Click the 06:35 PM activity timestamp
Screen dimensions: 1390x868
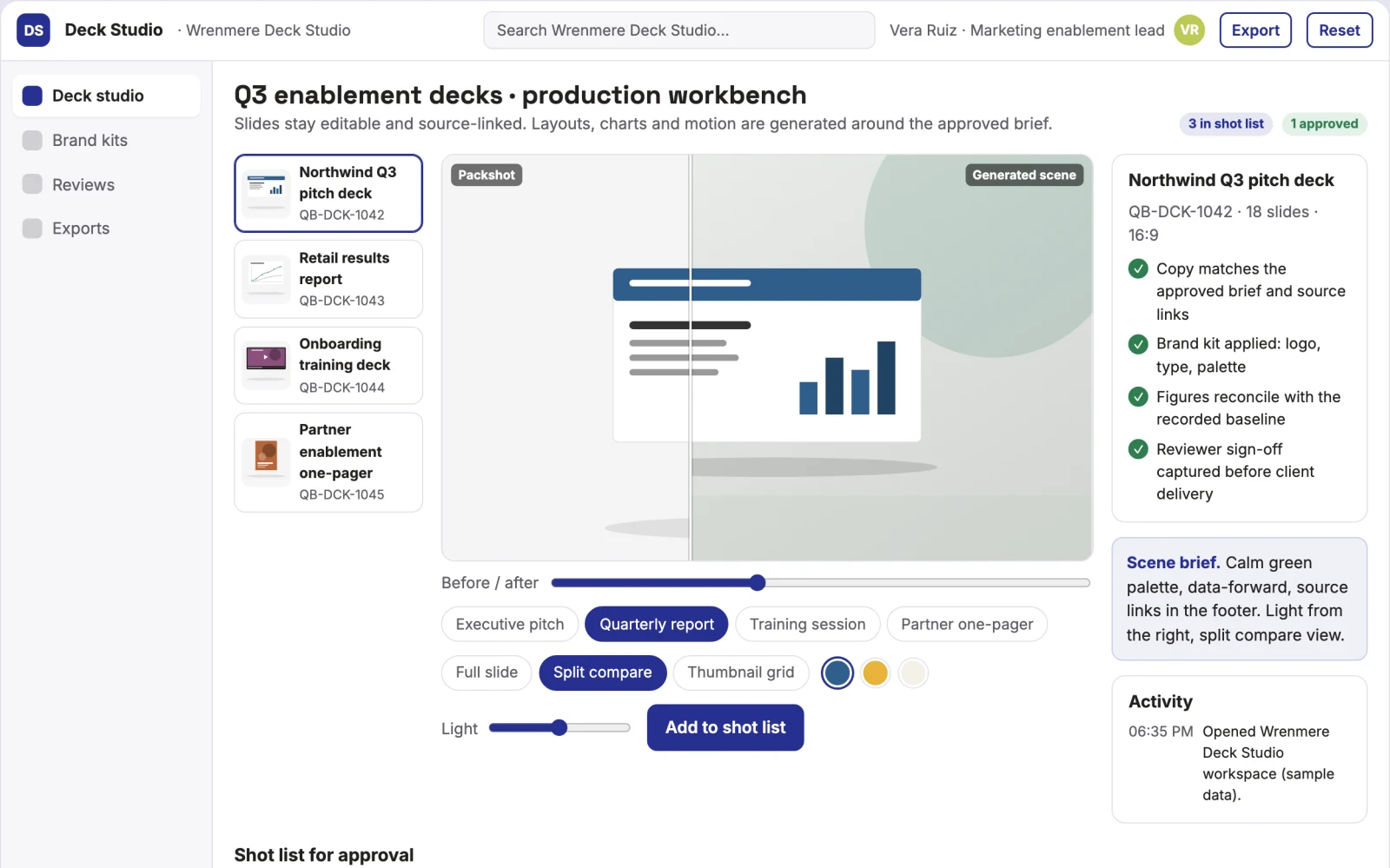1161,732
